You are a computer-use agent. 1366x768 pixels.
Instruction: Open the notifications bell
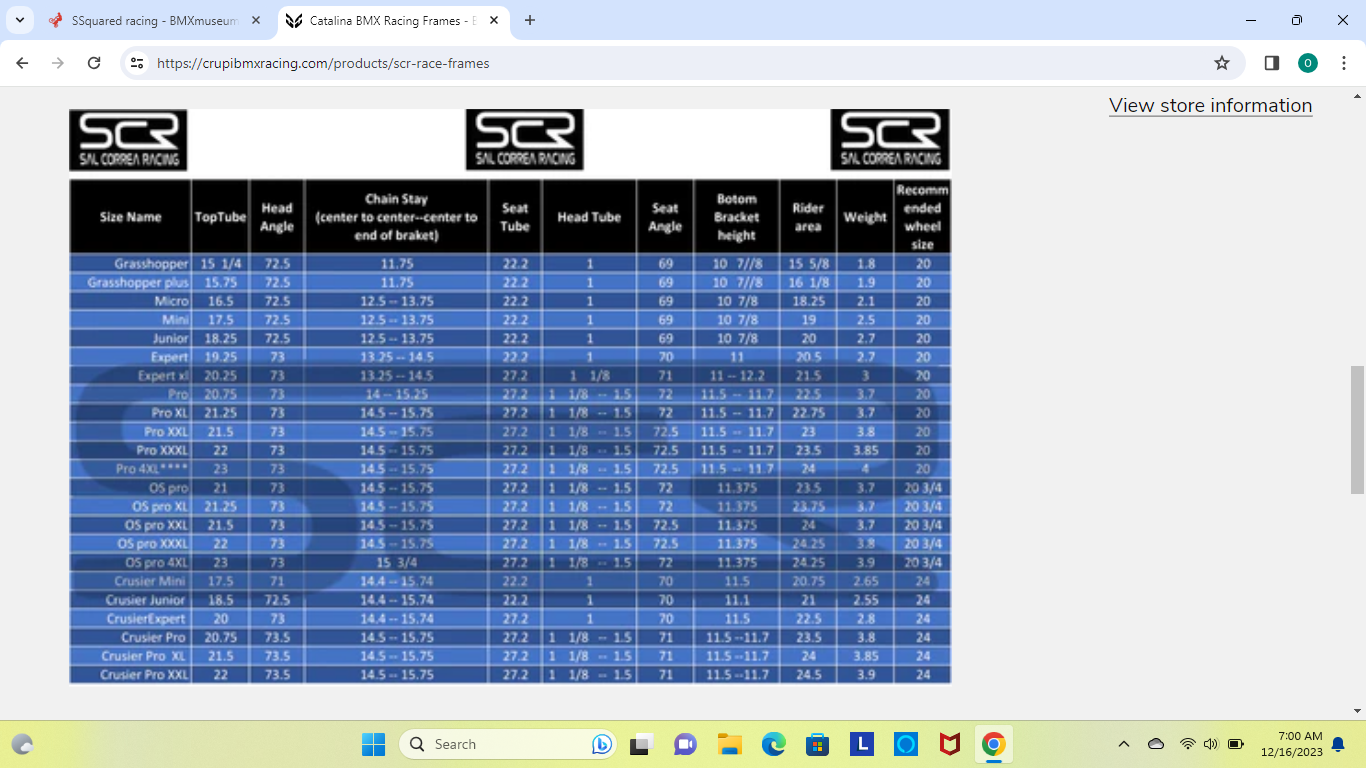click(x=1338, y=744)
